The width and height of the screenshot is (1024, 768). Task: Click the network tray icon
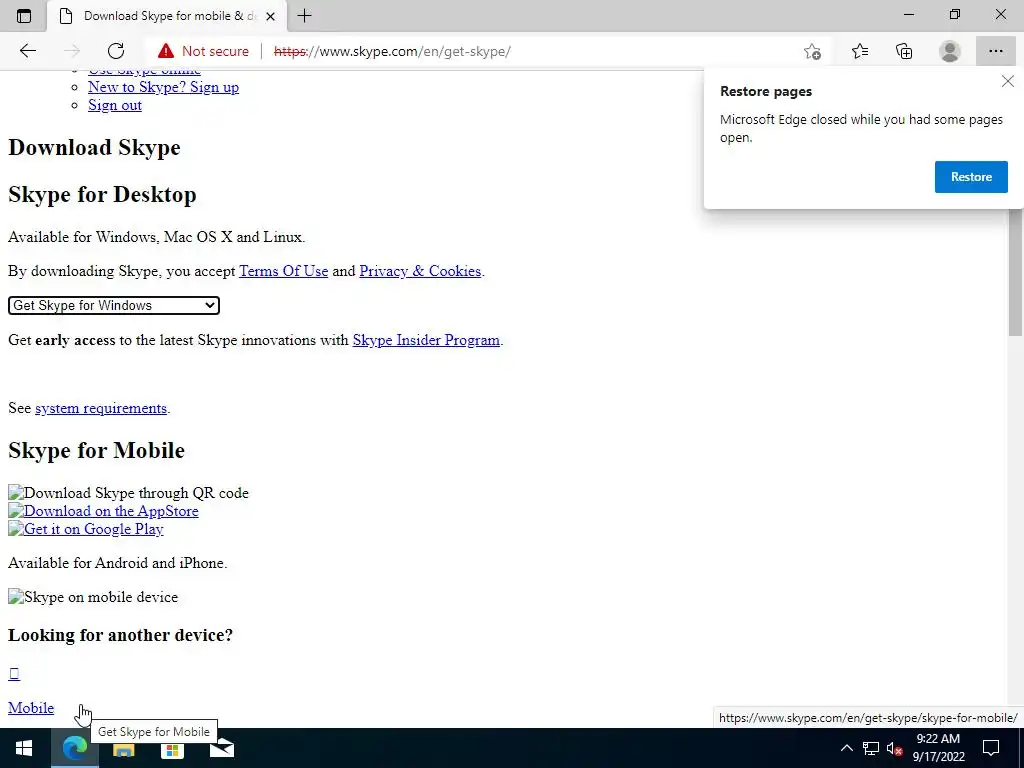point(871,748)
